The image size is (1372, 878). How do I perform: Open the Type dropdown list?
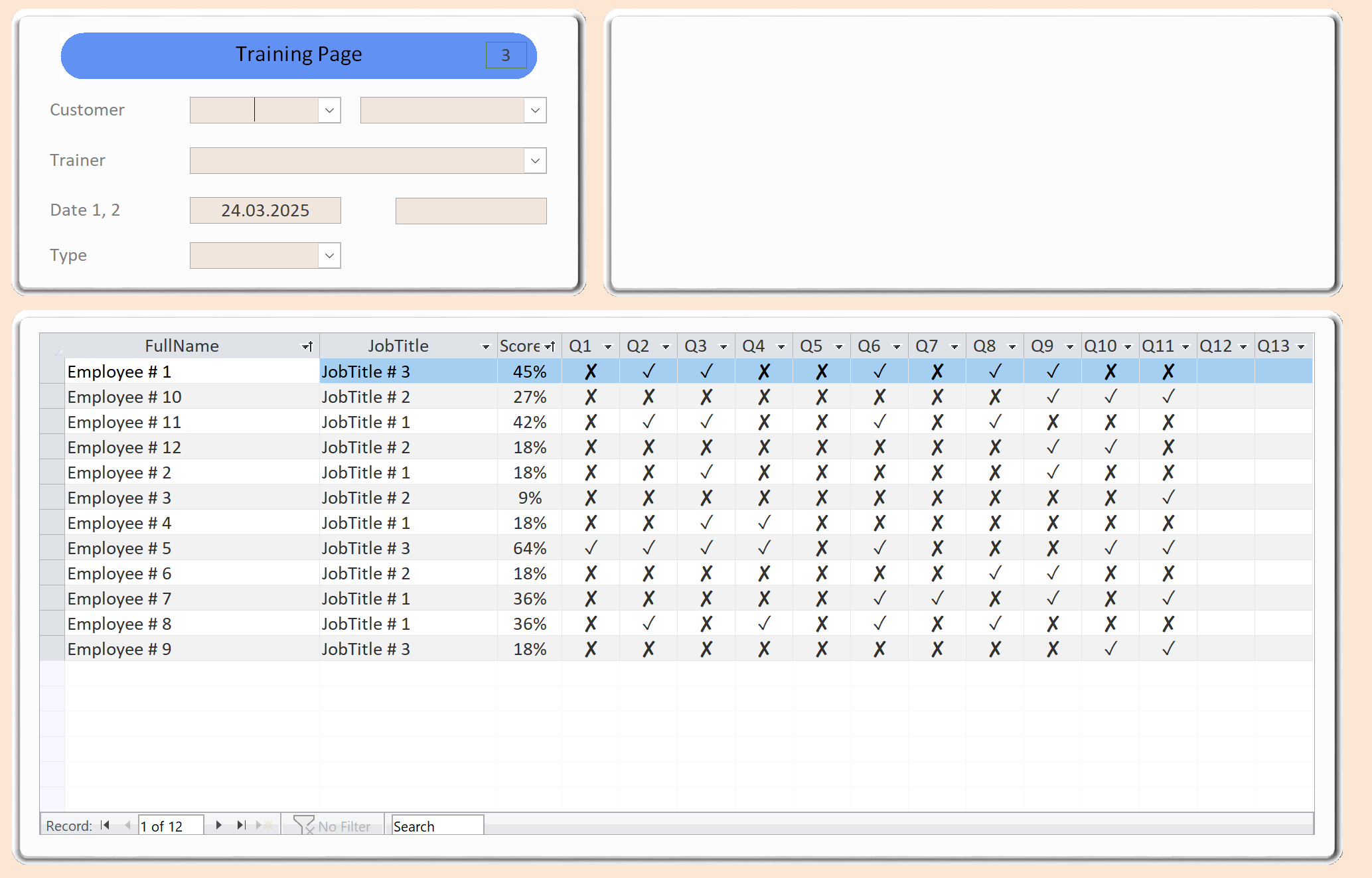click(x=329, y=256)
